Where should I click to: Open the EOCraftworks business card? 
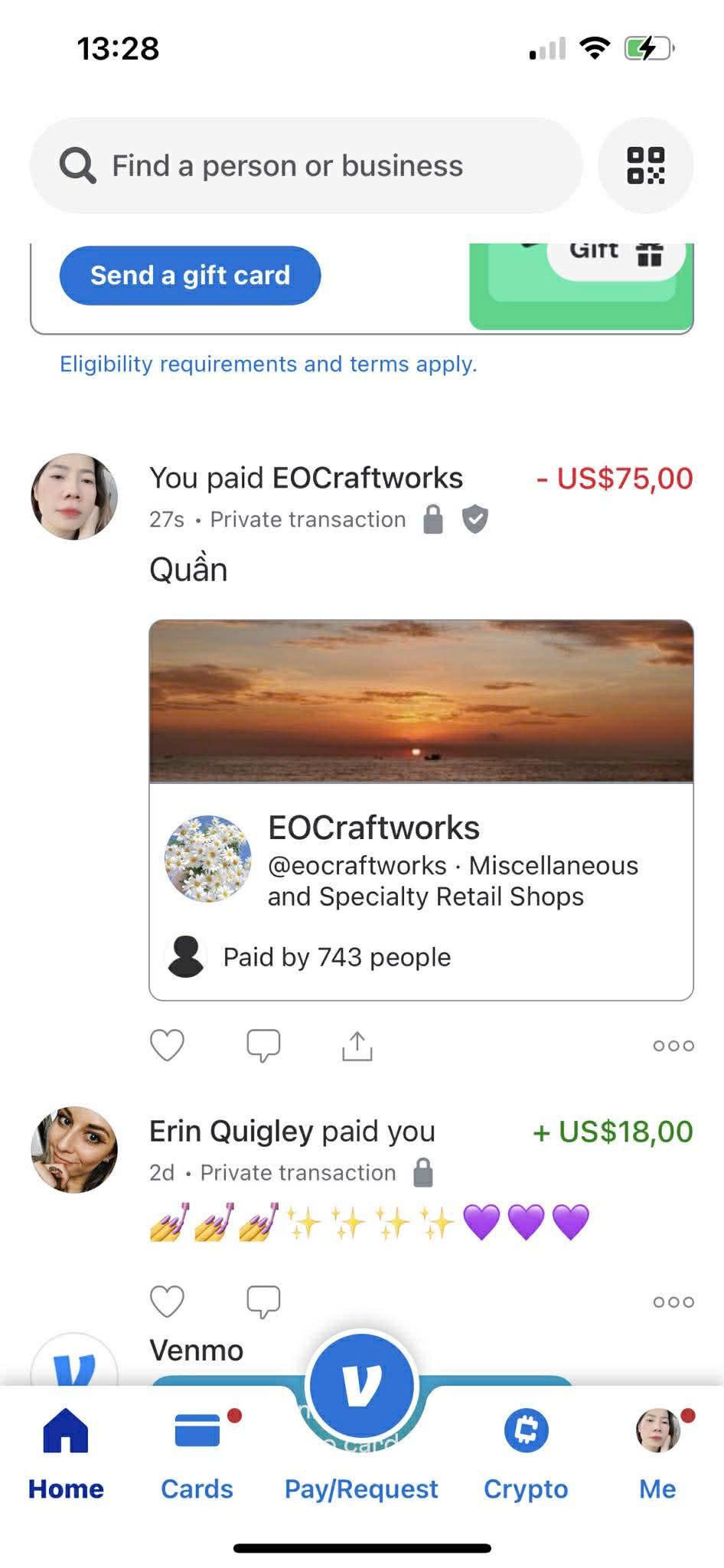tap(421, 810)
